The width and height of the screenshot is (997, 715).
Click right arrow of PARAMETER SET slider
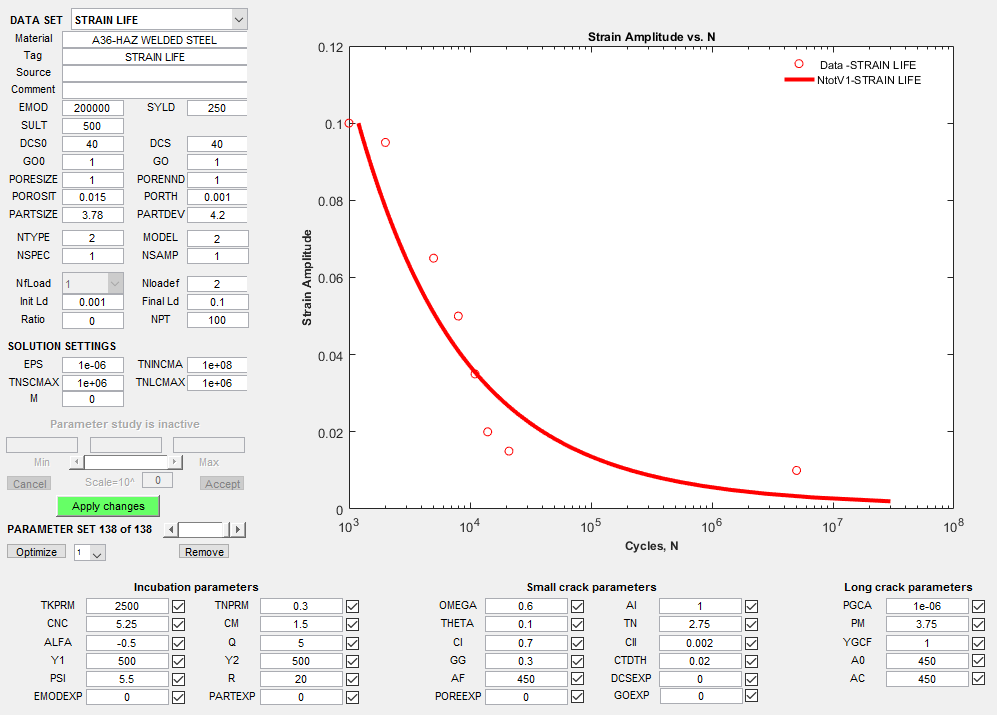[x=238, y=530]
